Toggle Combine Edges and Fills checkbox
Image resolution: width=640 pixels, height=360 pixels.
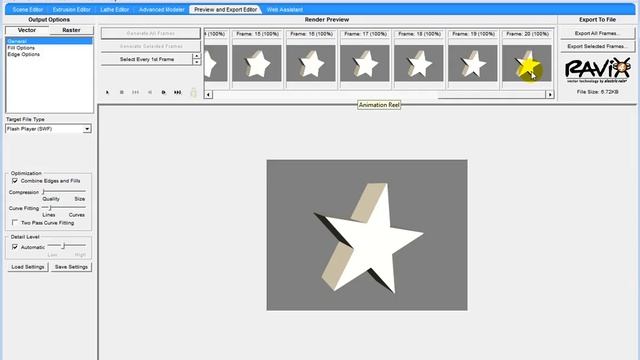pos(15,181)
